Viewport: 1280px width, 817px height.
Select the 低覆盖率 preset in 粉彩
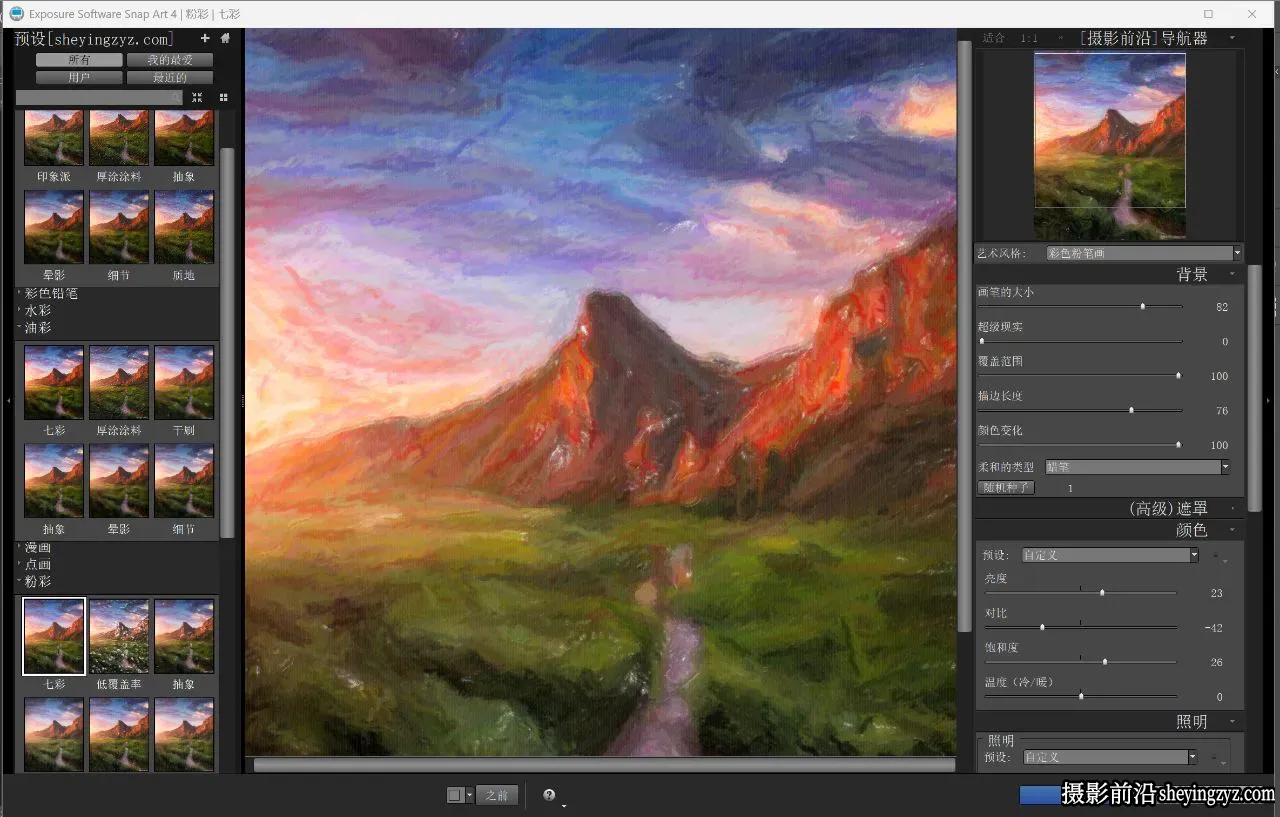coord(119,637)
